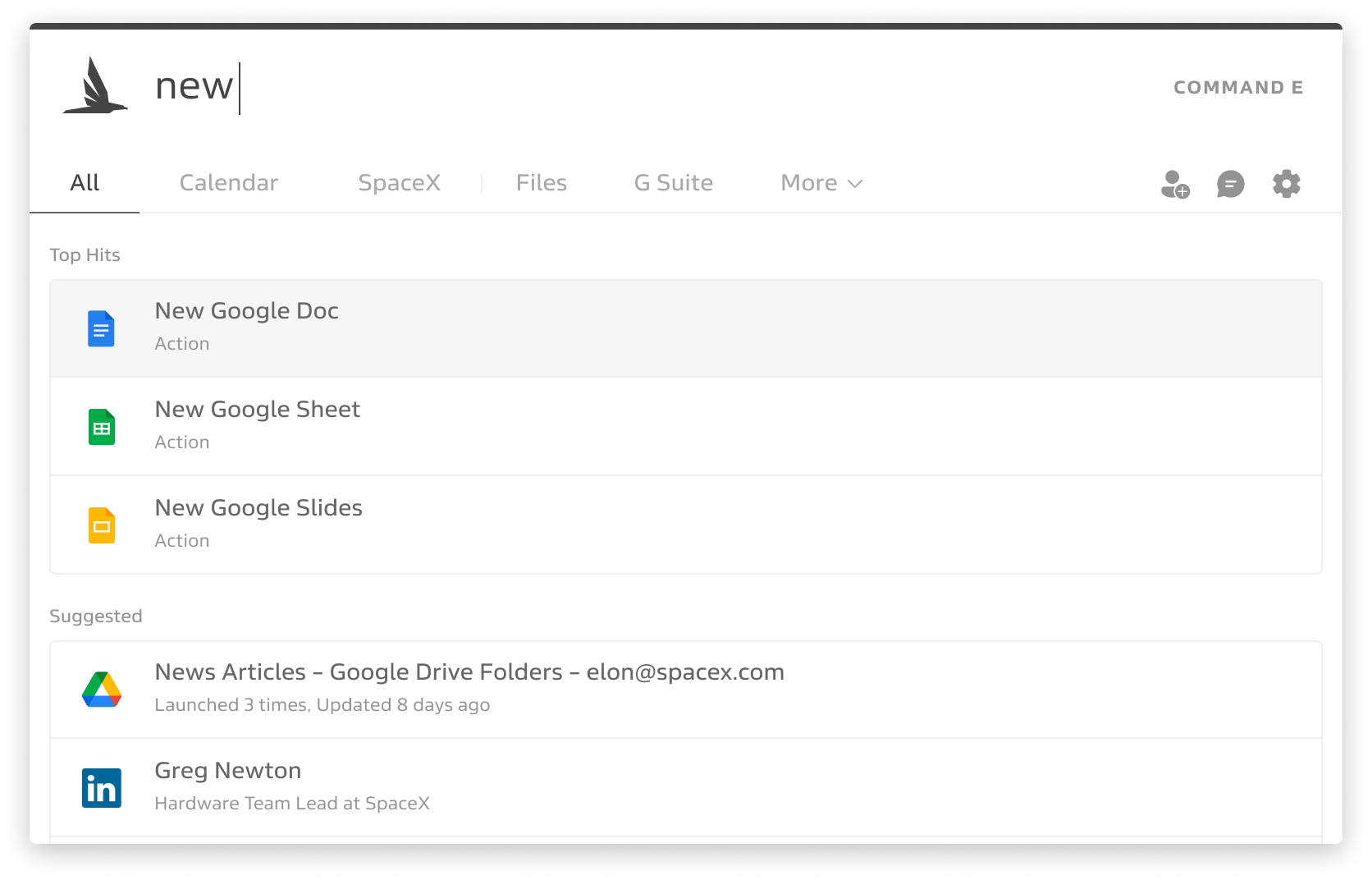Expand the More dropdown

[821, 183]
